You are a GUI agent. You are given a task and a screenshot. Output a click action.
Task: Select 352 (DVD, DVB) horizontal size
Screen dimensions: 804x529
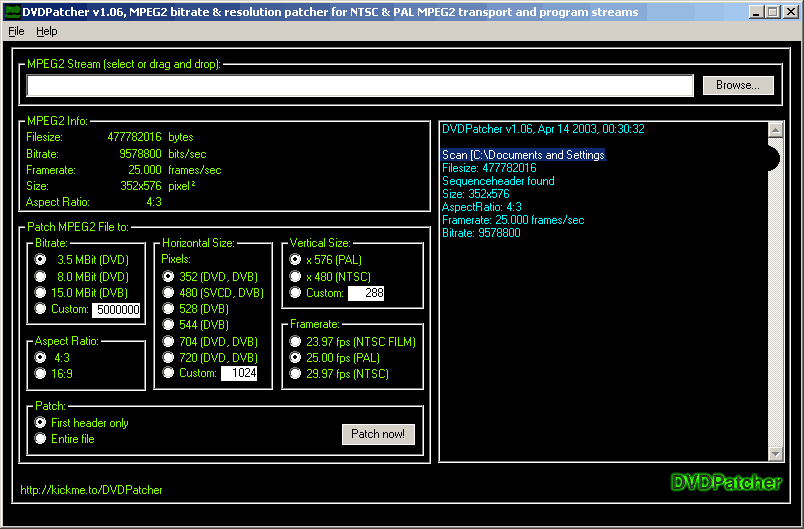pos(168,276)
